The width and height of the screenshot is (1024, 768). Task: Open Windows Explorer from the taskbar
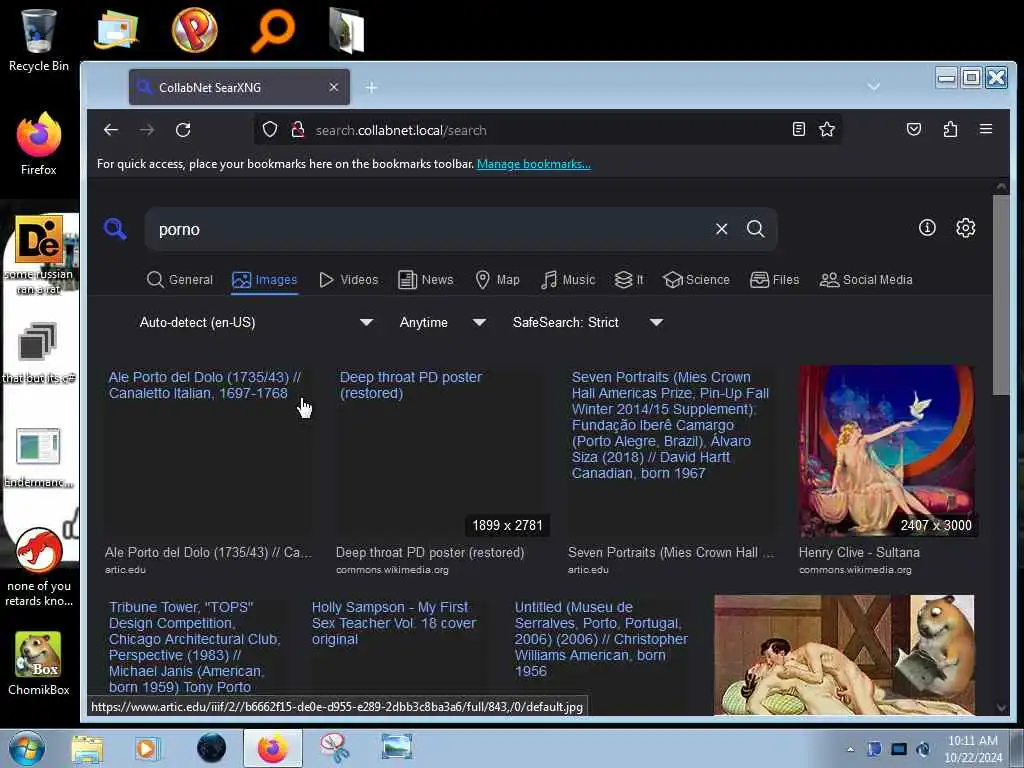[x=87, y=749]
